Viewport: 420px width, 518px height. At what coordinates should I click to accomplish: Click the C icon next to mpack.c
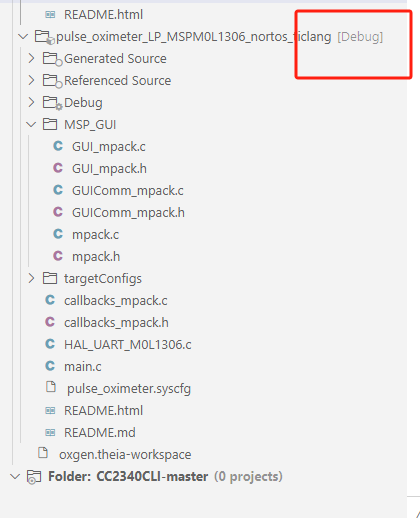coord(58,234)
